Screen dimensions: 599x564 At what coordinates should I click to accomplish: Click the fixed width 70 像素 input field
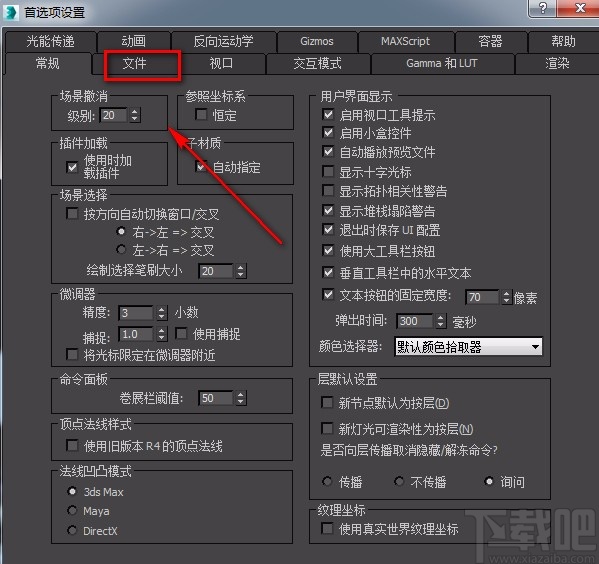pyautogui.click(x=482, y=297)
